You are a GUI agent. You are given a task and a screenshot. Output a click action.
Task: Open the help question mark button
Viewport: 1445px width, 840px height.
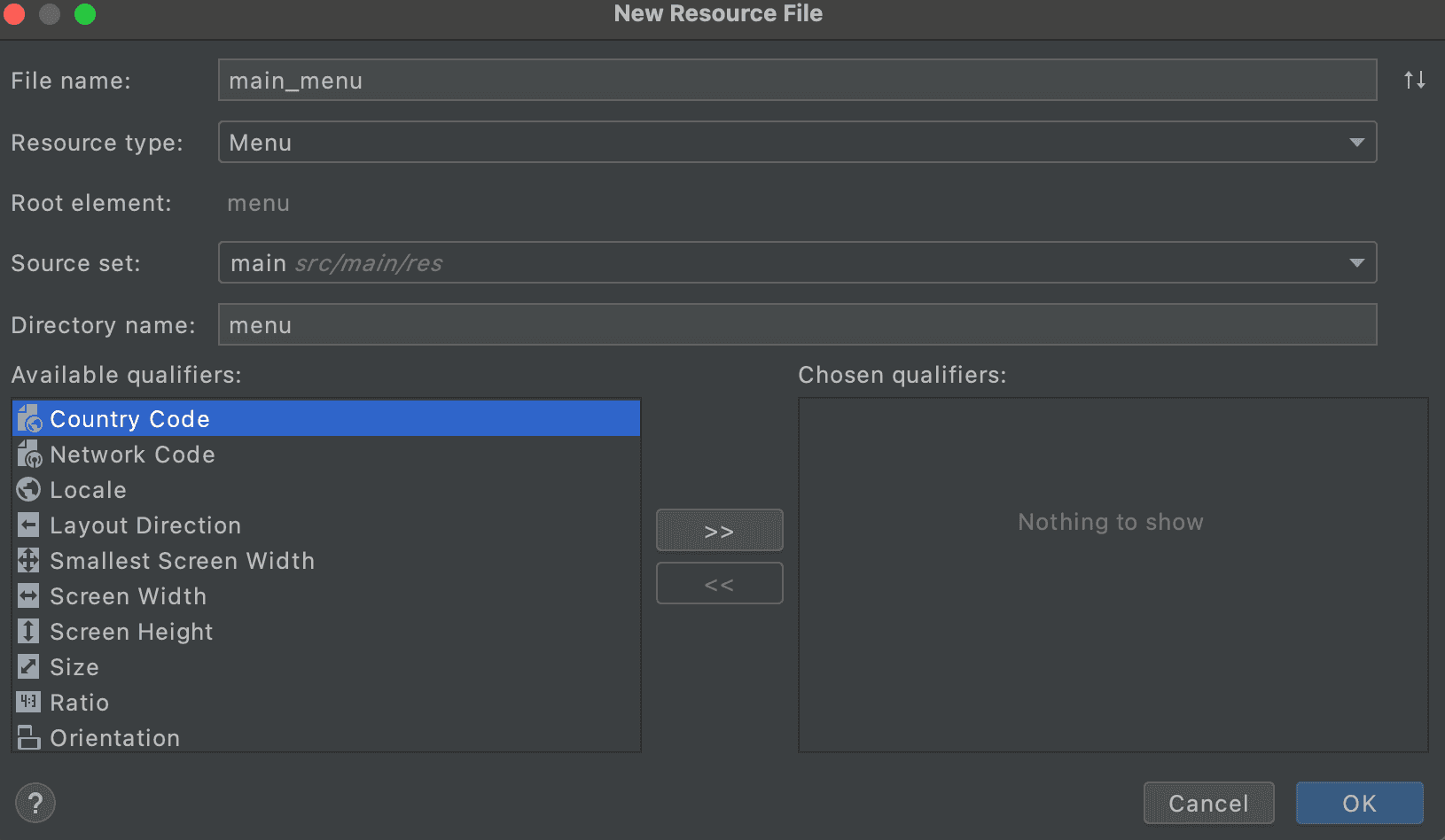point(35,804)
